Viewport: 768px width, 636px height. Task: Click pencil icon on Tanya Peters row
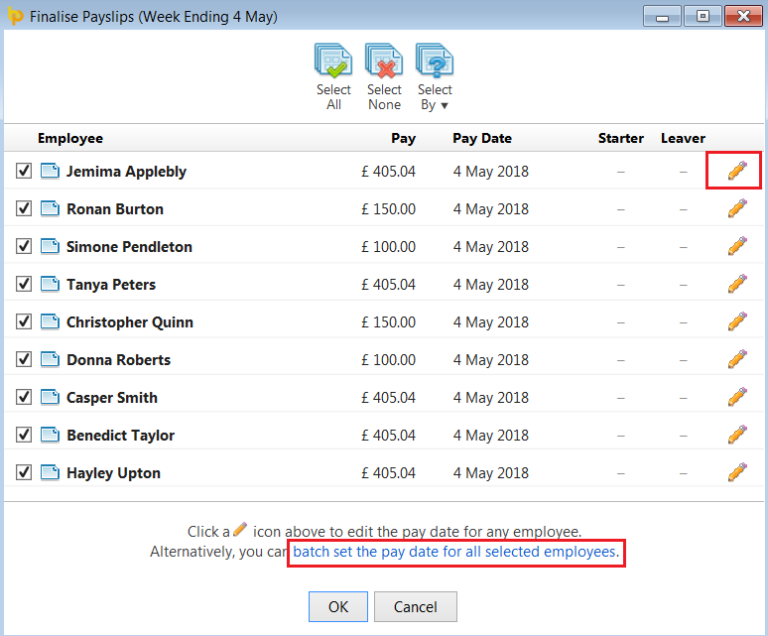[737, 284]
